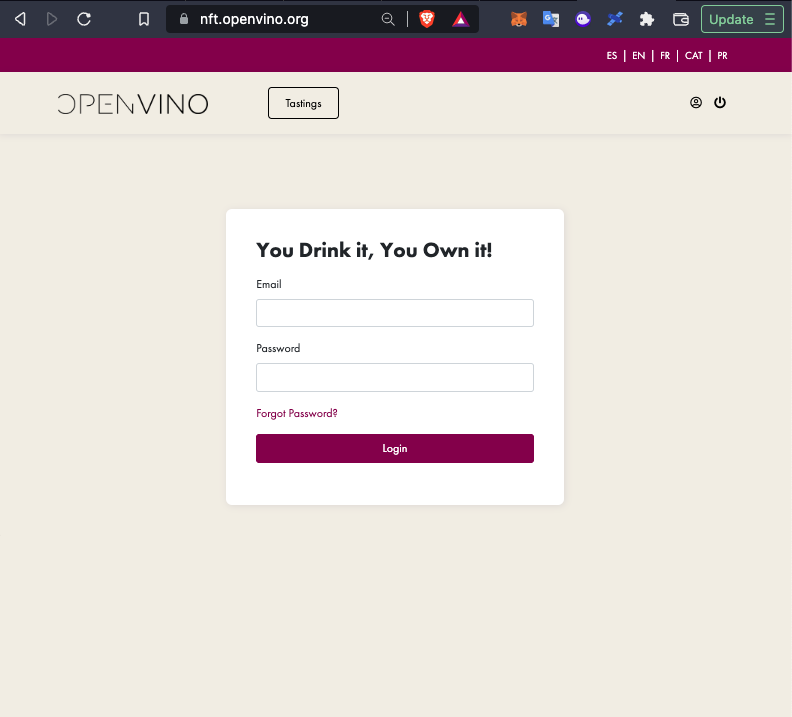Viewport: 792px width, 717px height.
Task: Open the purple ghost wallet extension
Action: pos(583,19)
